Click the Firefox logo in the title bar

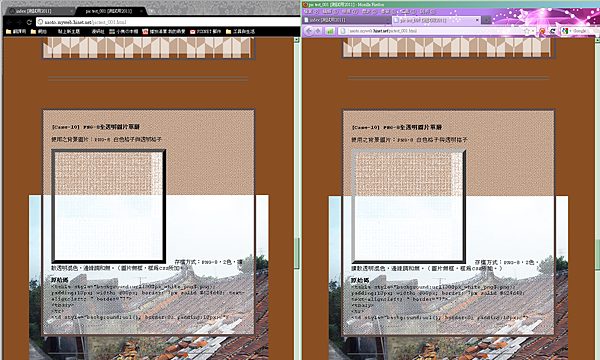(305, 4)
